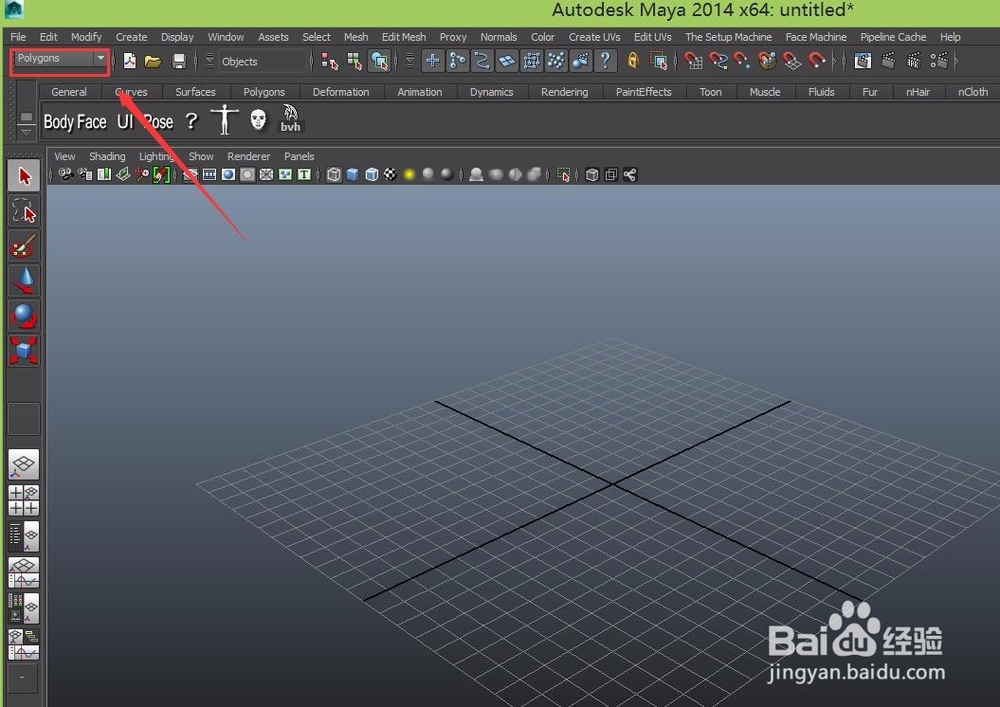Click the question mark shelf button

pos(191,120)
